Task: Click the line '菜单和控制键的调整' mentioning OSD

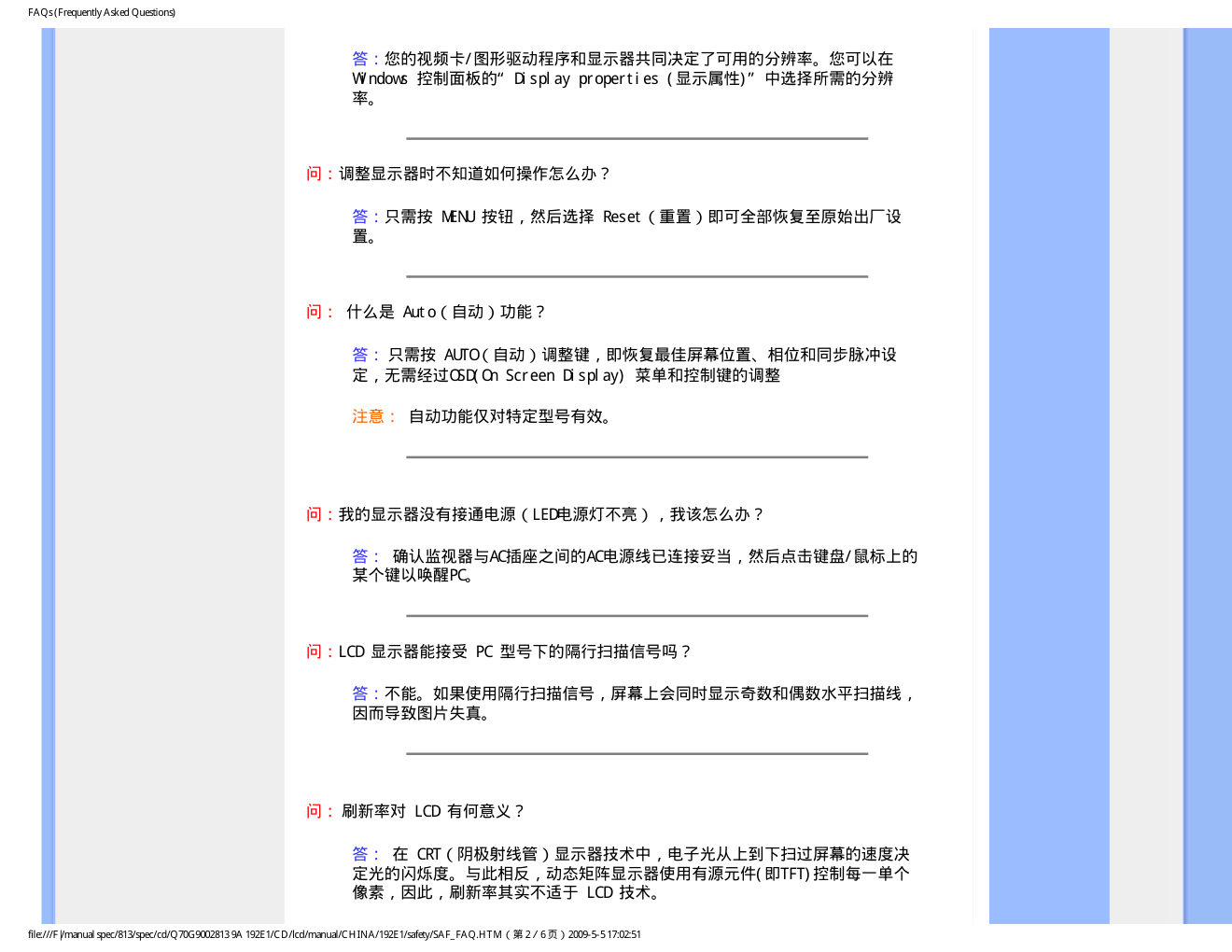Action: [567, 375]
